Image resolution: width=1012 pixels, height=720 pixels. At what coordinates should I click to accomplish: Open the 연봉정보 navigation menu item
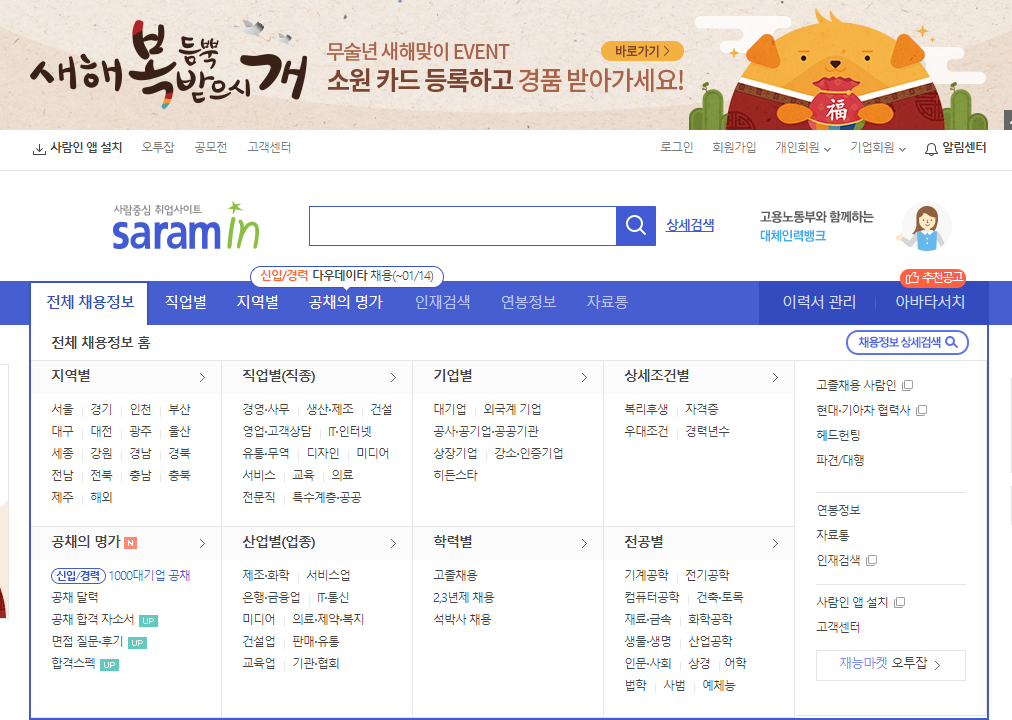point(528,302)
